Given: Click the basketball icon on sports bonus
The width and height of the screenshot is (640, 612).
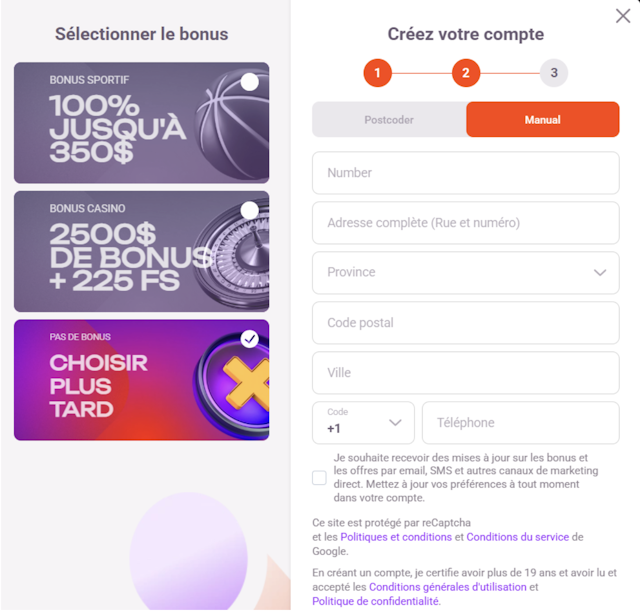Looking at the screenshot, I should point(233,125).
